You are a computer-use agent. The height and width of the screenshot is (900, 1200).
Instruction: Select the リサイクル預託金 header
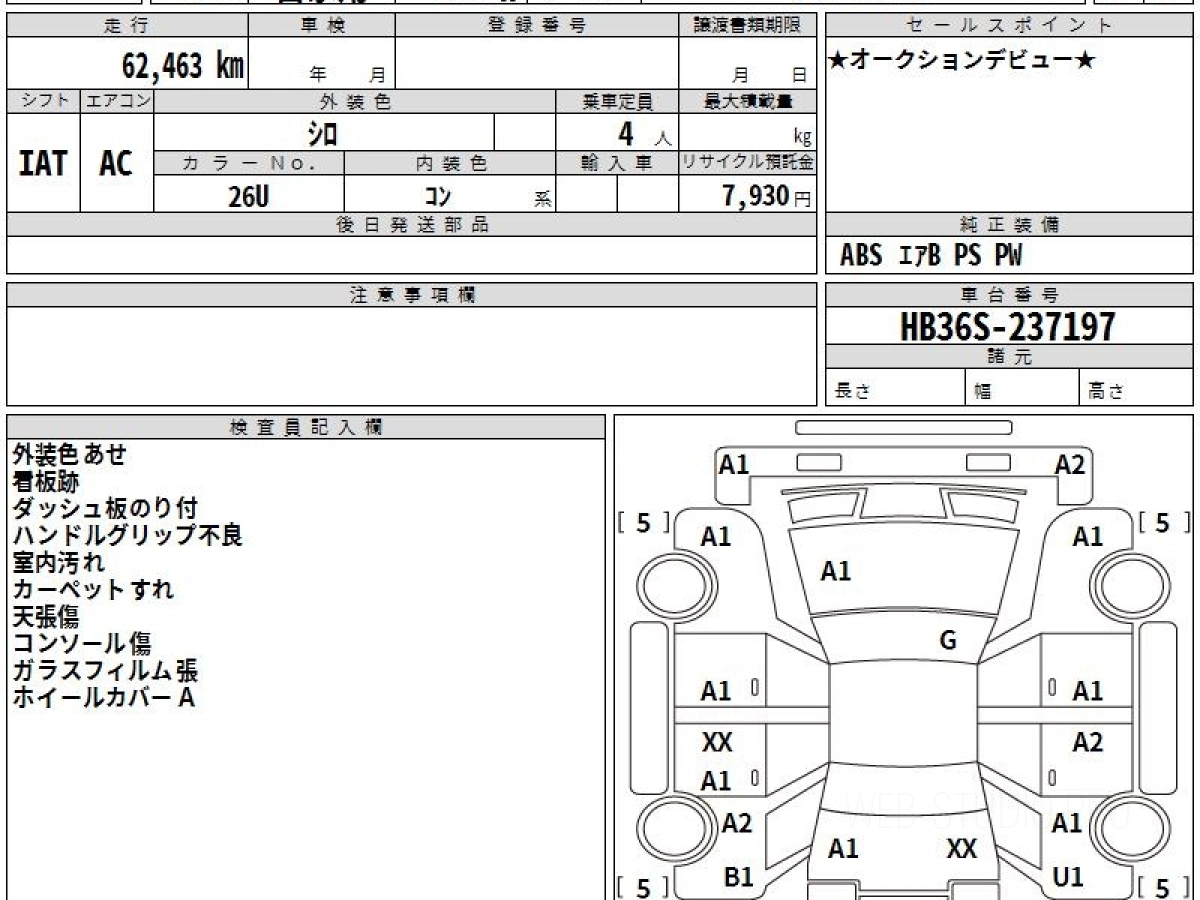[x=748, y=164]
